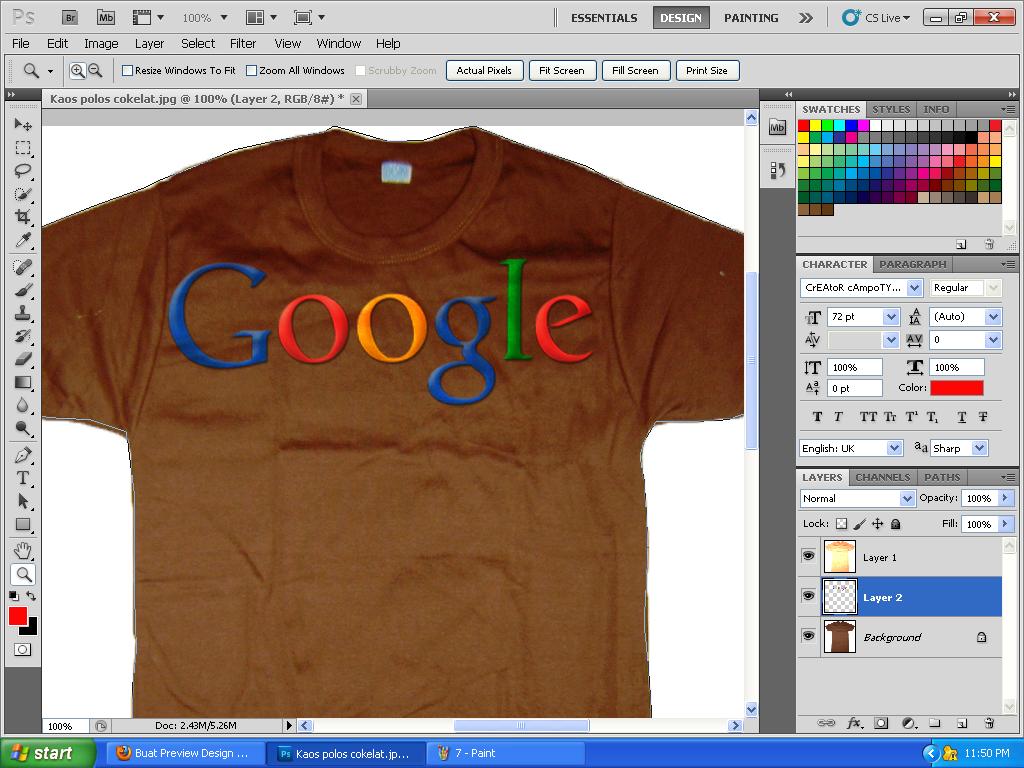Hide Background layer visibility eye
The width and height of the screenshot is (1024, 768).
coord(808,636)
